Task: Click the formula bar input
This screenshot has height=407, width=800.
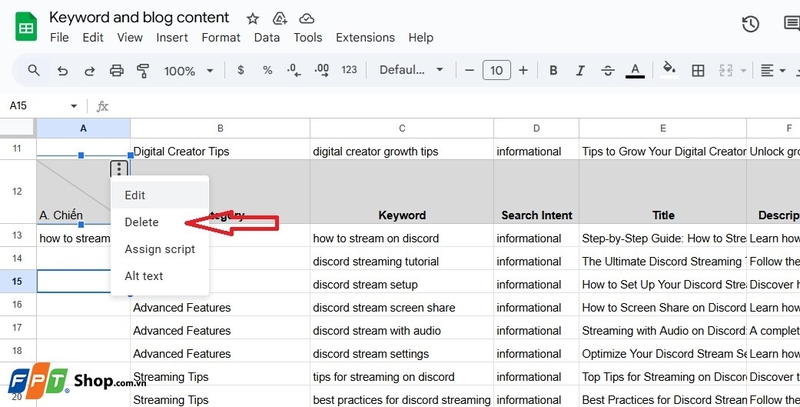Action: point(454,106)
